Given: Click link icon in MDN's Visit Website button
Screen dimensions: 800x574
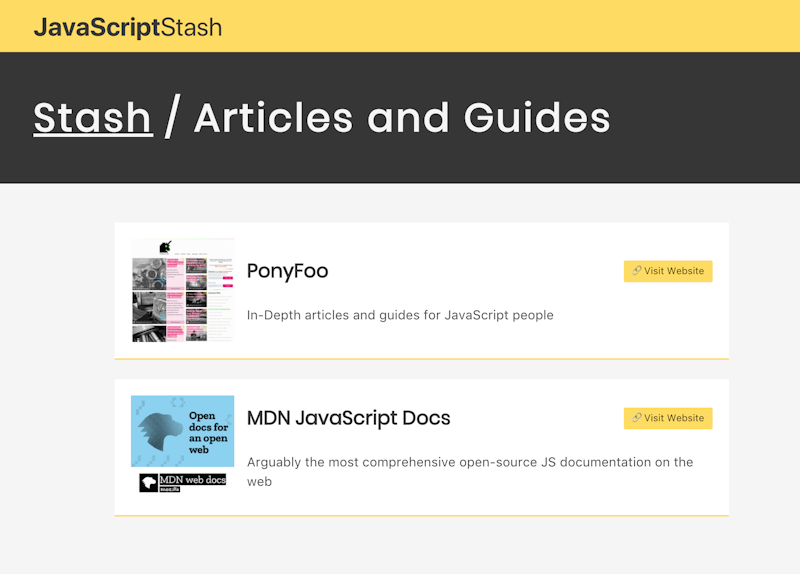Looking at the screenshot, I should (637, 418).
